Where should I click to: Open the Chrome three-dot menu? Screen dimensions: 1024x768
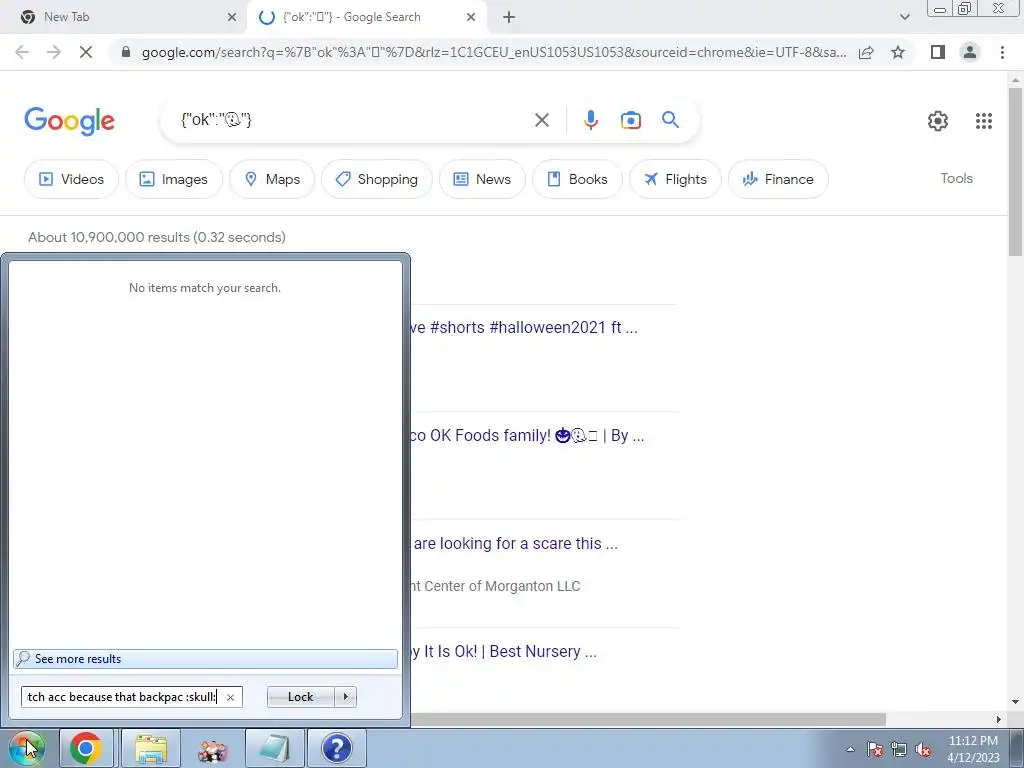pyautogui.click(x=1002, y=52)
